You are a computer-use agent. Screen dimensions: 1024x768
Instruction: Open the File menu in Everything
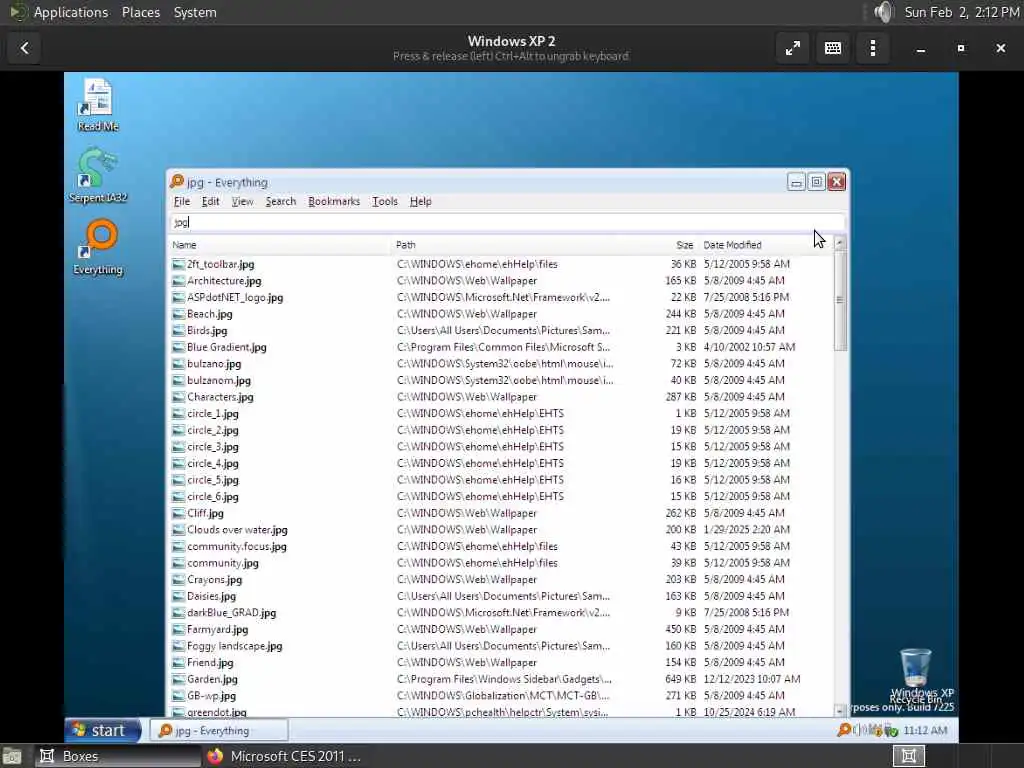point(182,201)
